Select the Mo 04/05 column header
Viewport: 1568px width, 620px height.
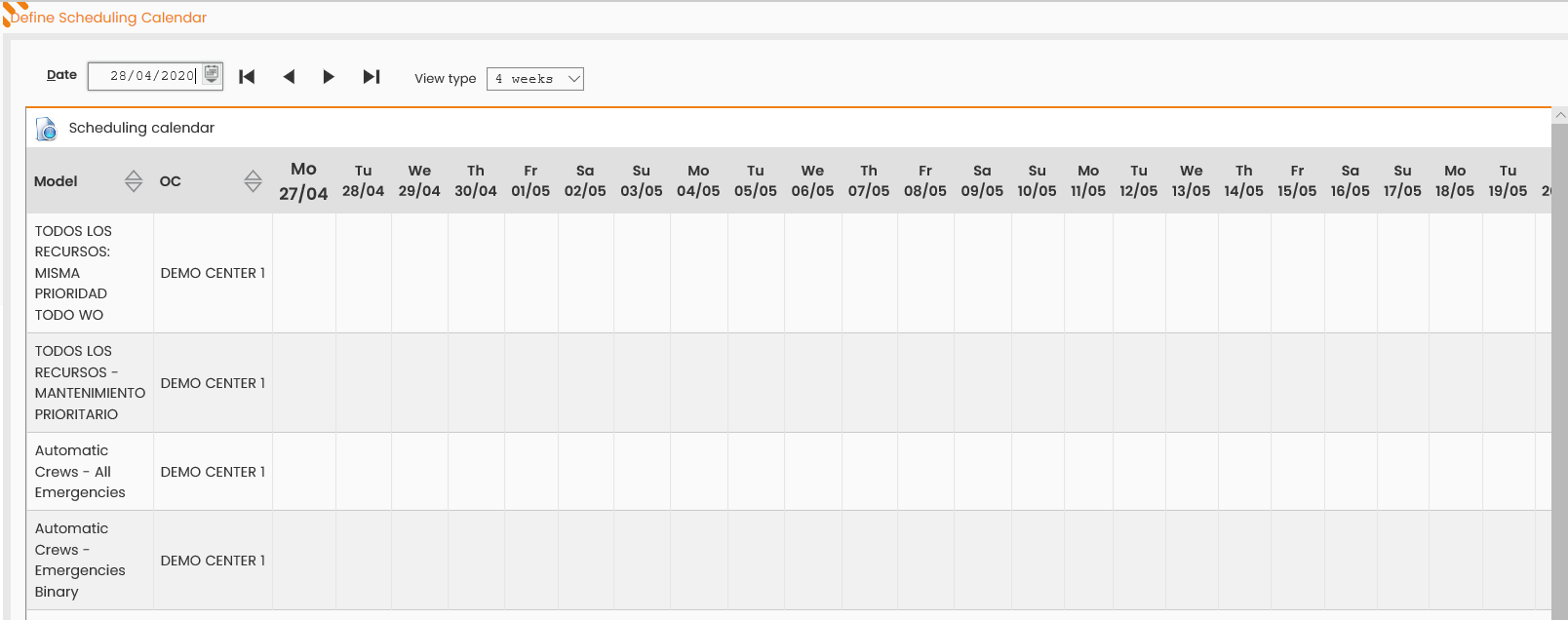click(698, 181)
